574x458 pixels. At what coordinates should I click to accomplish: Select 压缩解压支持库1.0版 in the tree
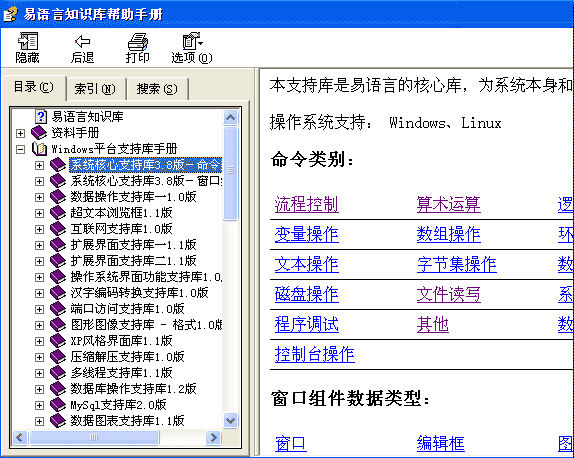[127, 357]
